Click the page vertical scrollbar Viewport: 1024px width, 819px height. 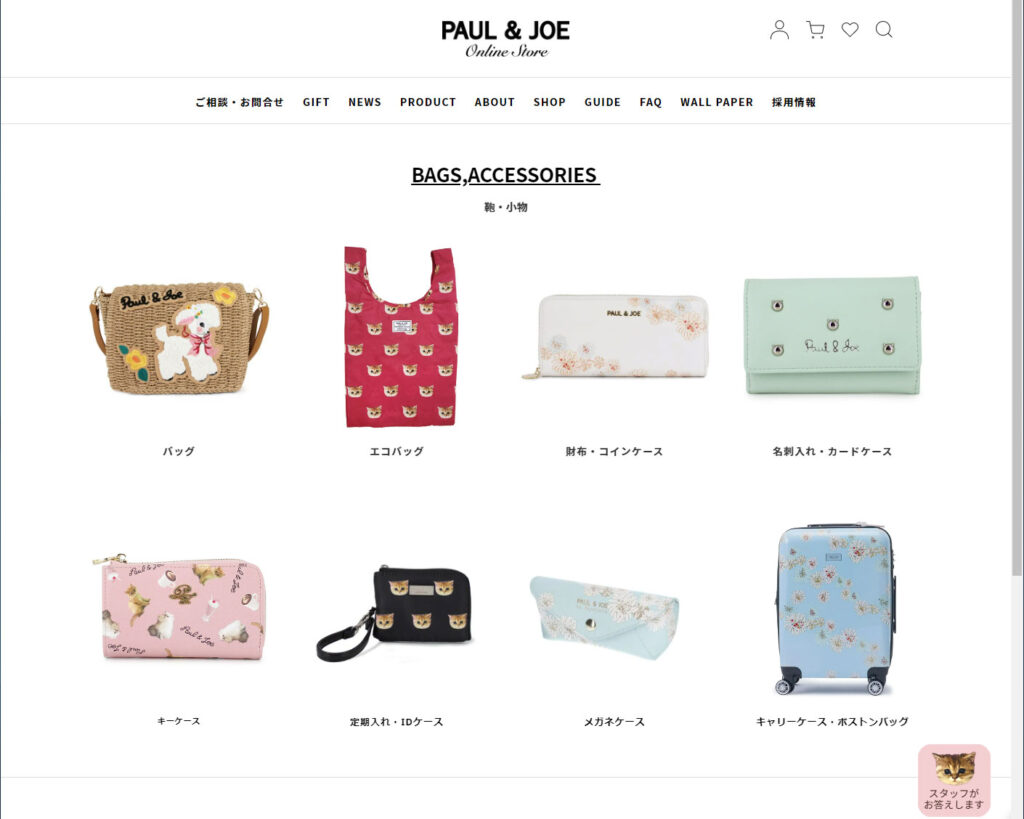click(x=1017, y=410)
